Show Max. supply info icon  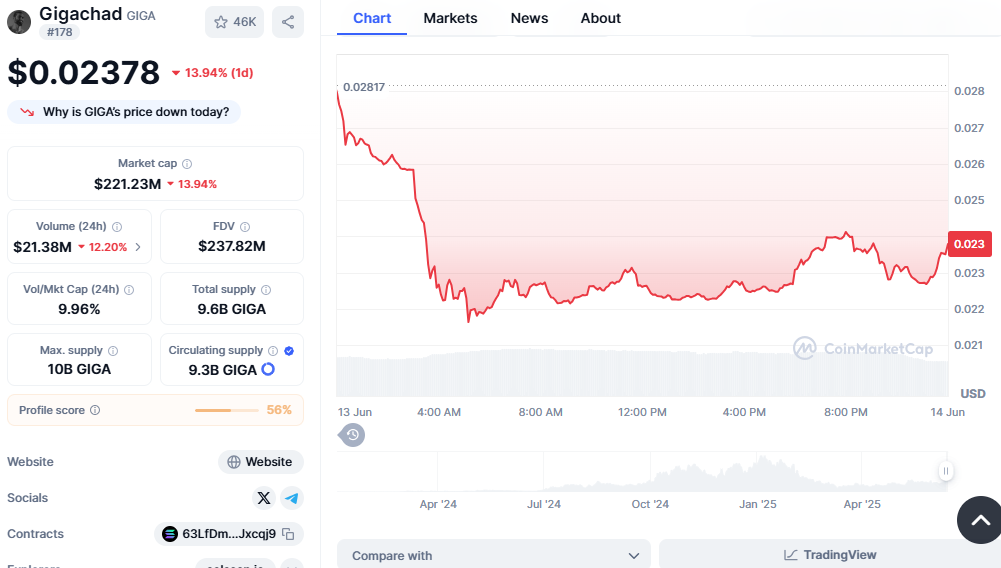tap(113, 351)
